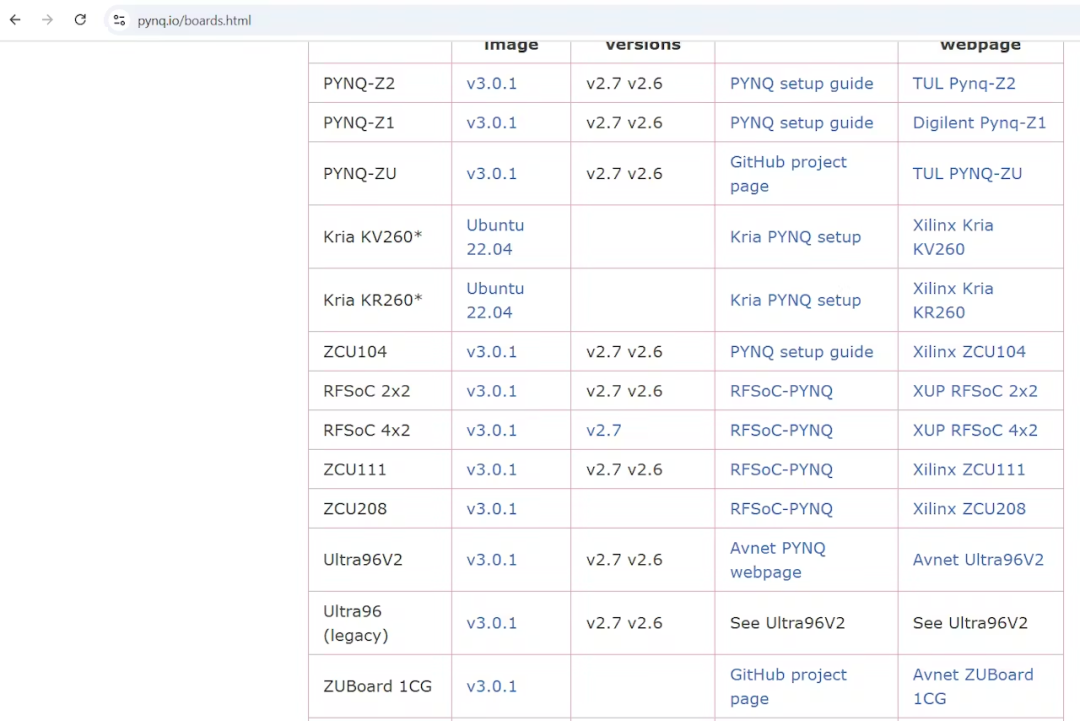Open RFSoC-PYNQ link for RFSoC 2x2

point(781,391)
